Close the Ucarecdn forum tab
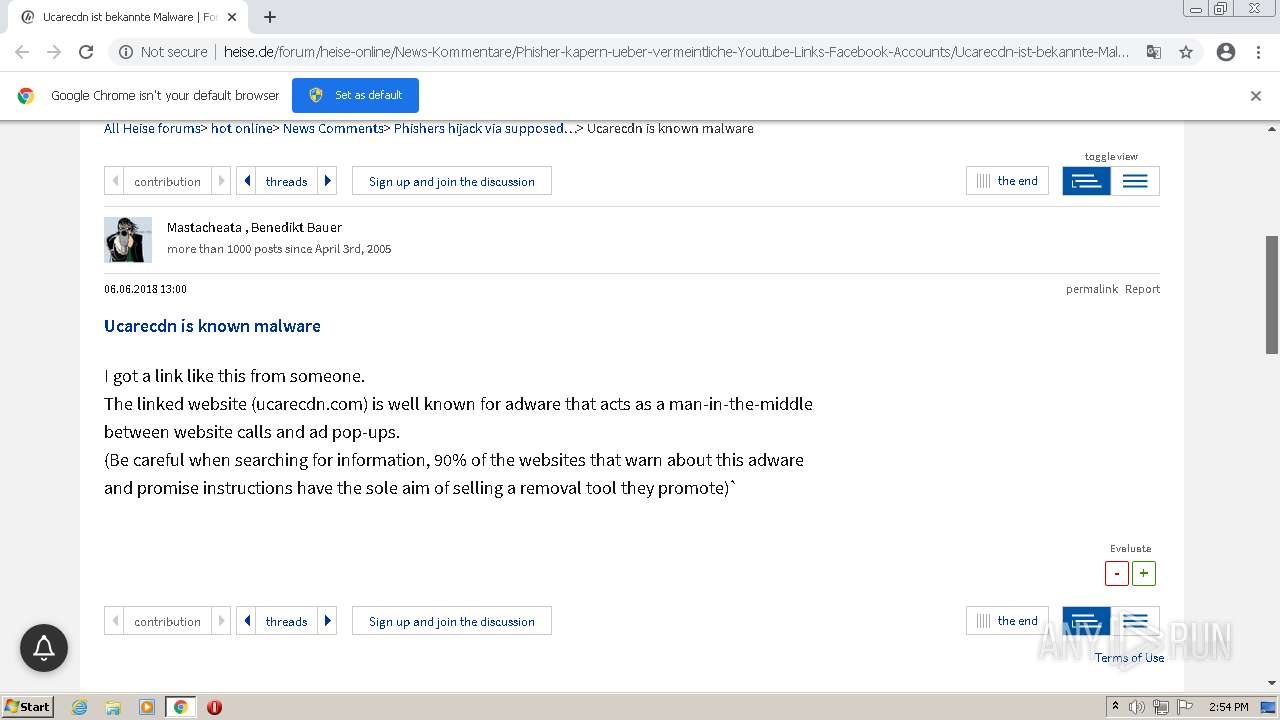The image size is (1280, 720). point(232,17)
